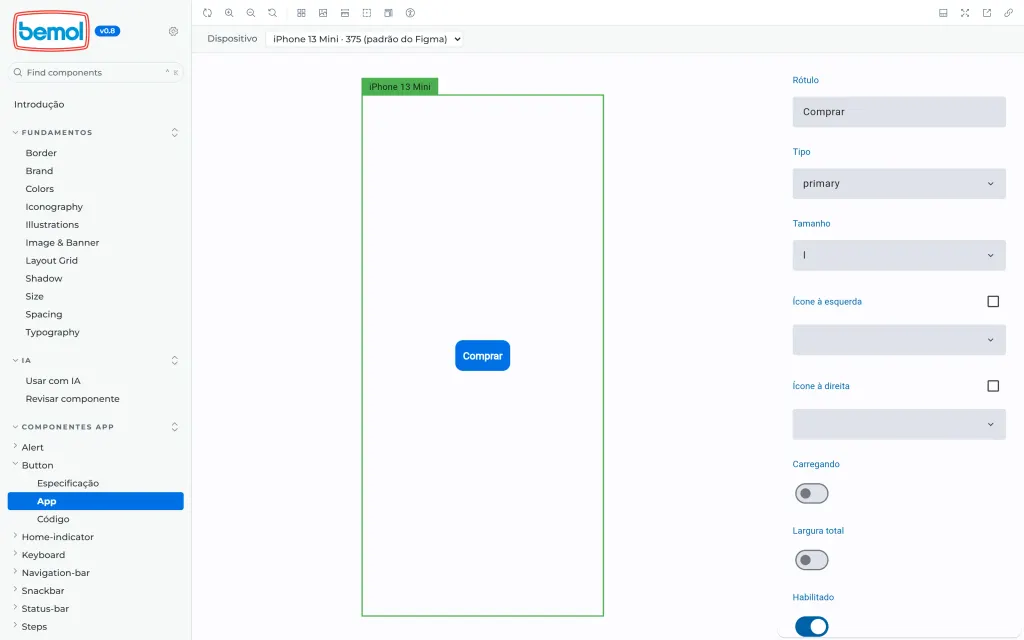
Task: Open the Brand page
Action: (x=39, y=171)
